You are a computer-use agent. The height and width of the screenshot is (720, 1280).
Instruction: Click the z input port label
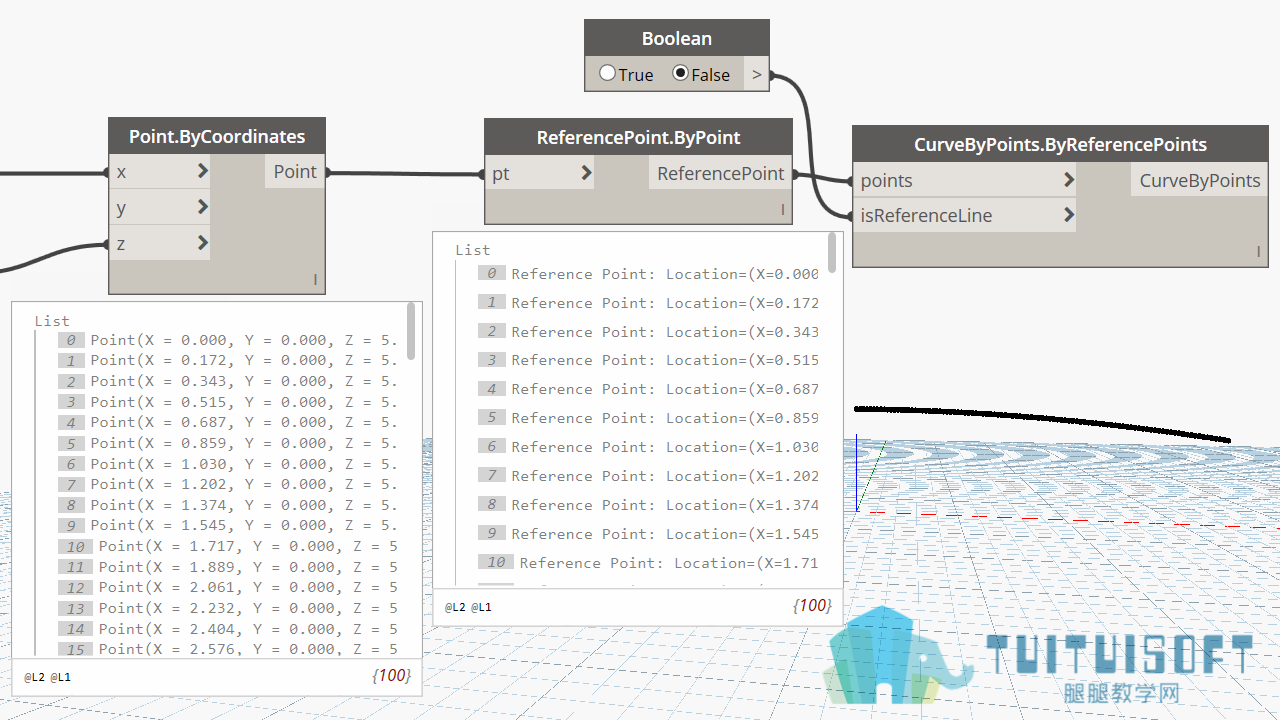121,244
